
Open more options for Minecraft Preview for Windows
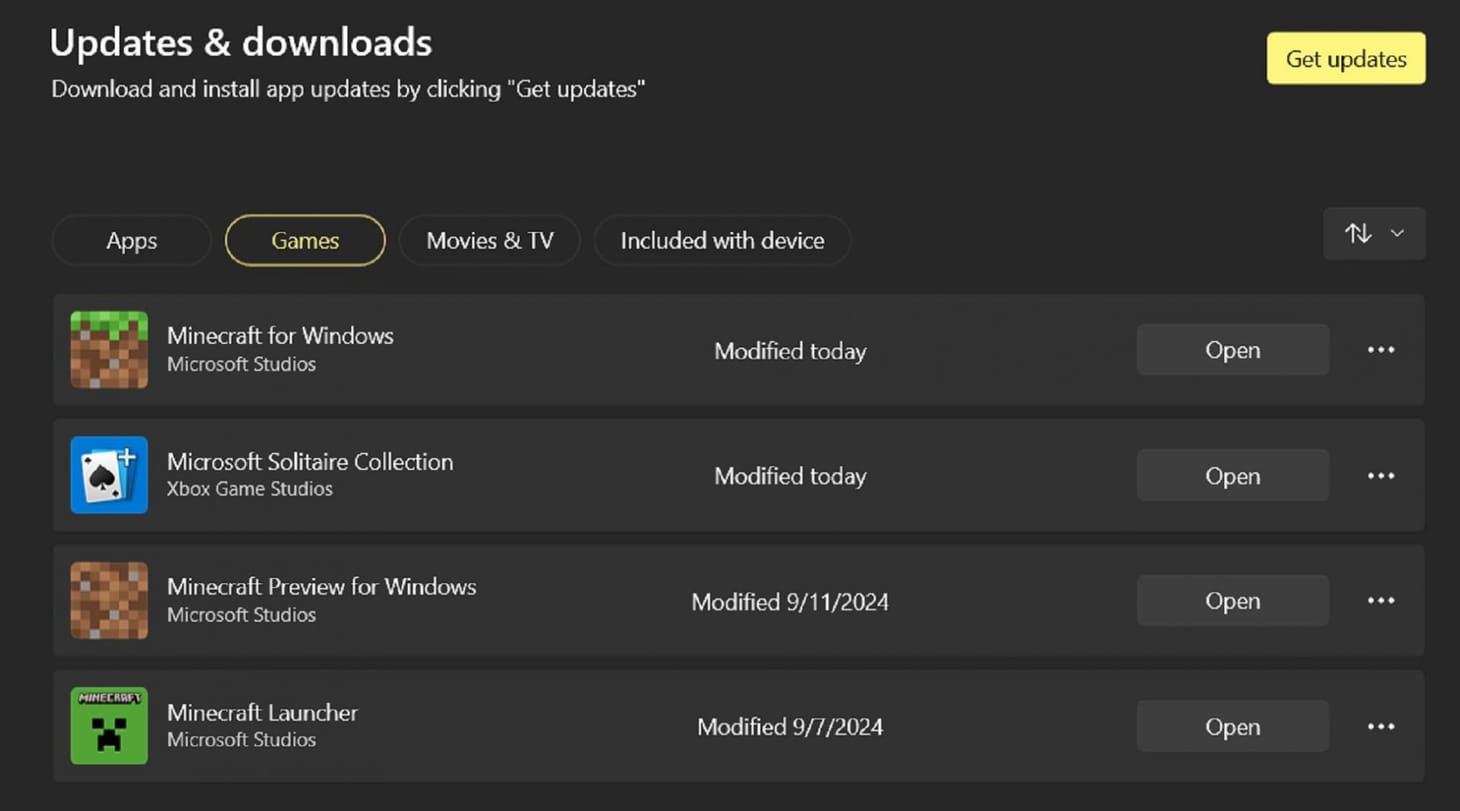point(1380,600)
